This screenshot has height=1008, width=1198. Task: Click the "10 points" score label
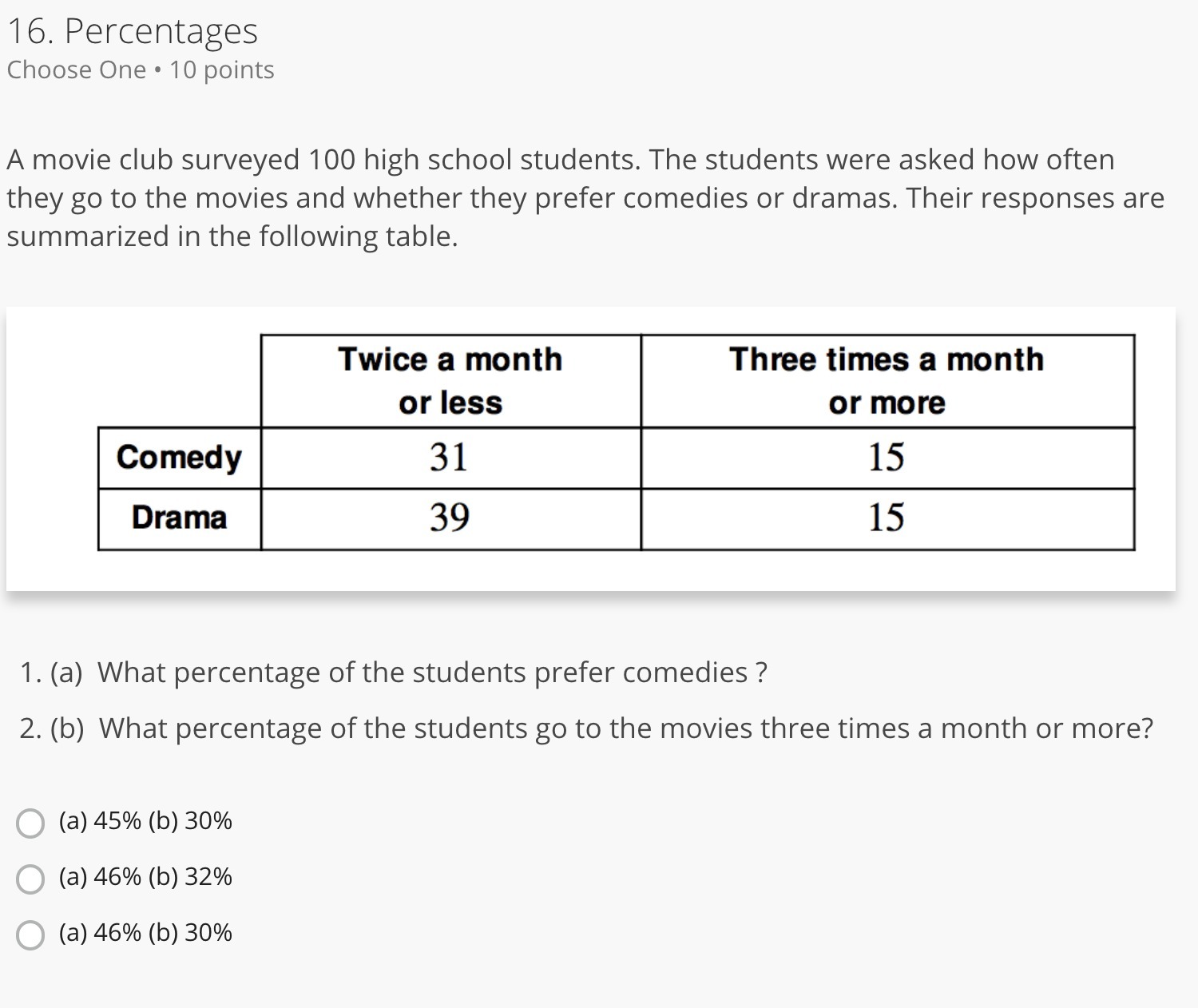[222, 70]
